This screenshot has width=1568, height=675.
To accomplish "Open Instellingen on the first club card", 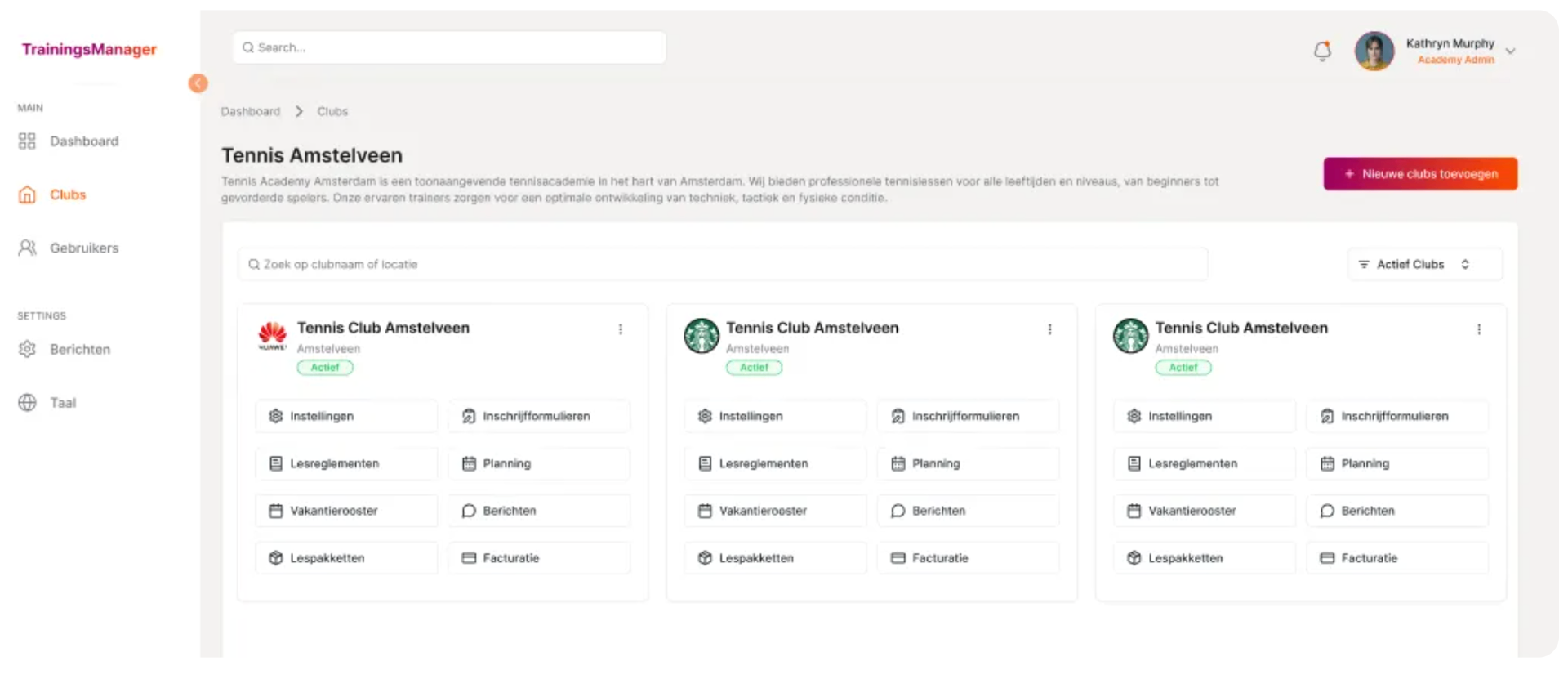I will pos(346,416).
